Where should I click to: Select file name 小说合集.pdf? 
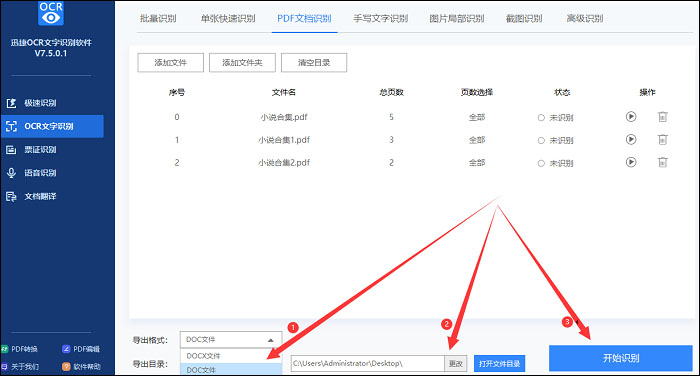[284, 117]
